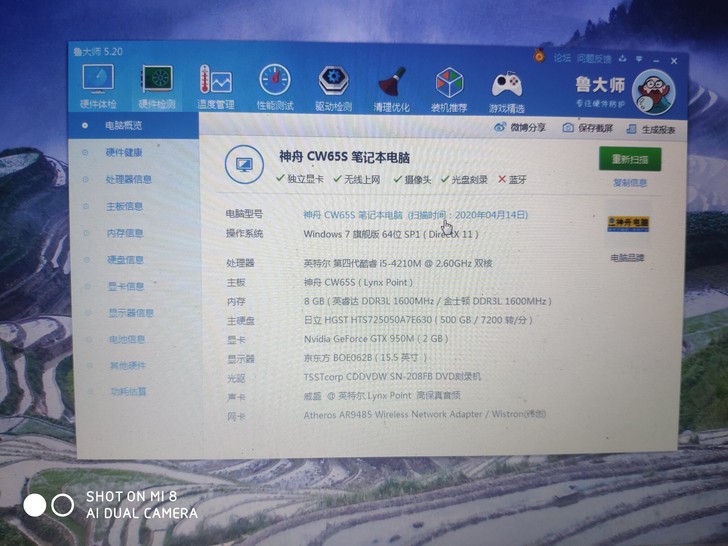The height and width of the screenshot is (546, 728).
Task: Click Nvidia GeForce GTX 950M line
Action: coord(376,339)
